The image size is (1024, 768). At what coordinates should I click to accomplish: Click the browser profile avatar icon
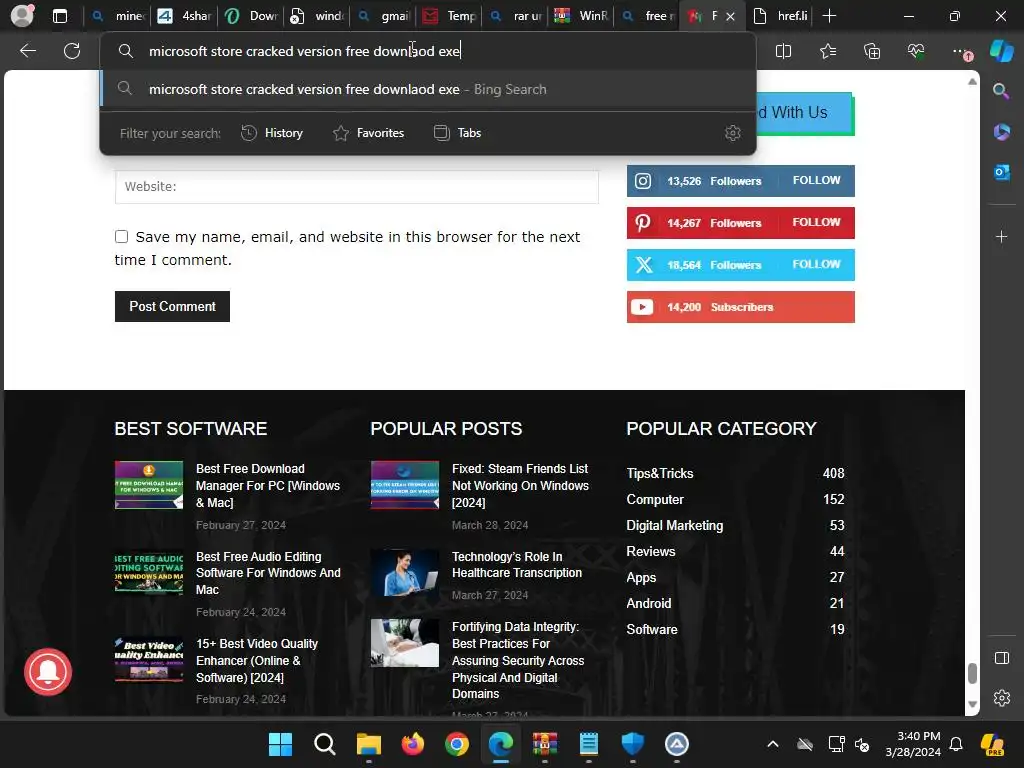pos(22,16)
